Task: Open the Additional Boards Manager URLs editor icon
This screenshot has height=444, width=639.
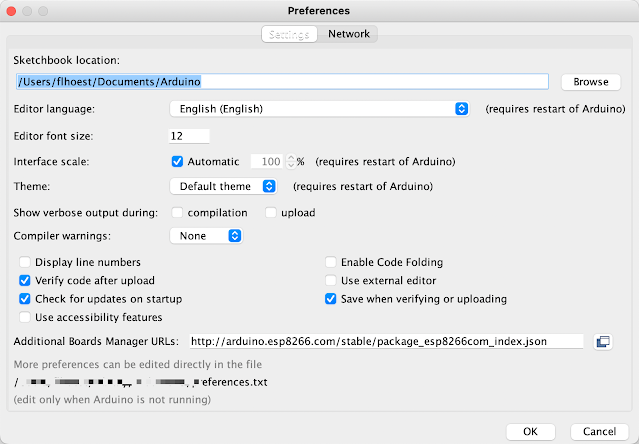Action: pos(602,342)
